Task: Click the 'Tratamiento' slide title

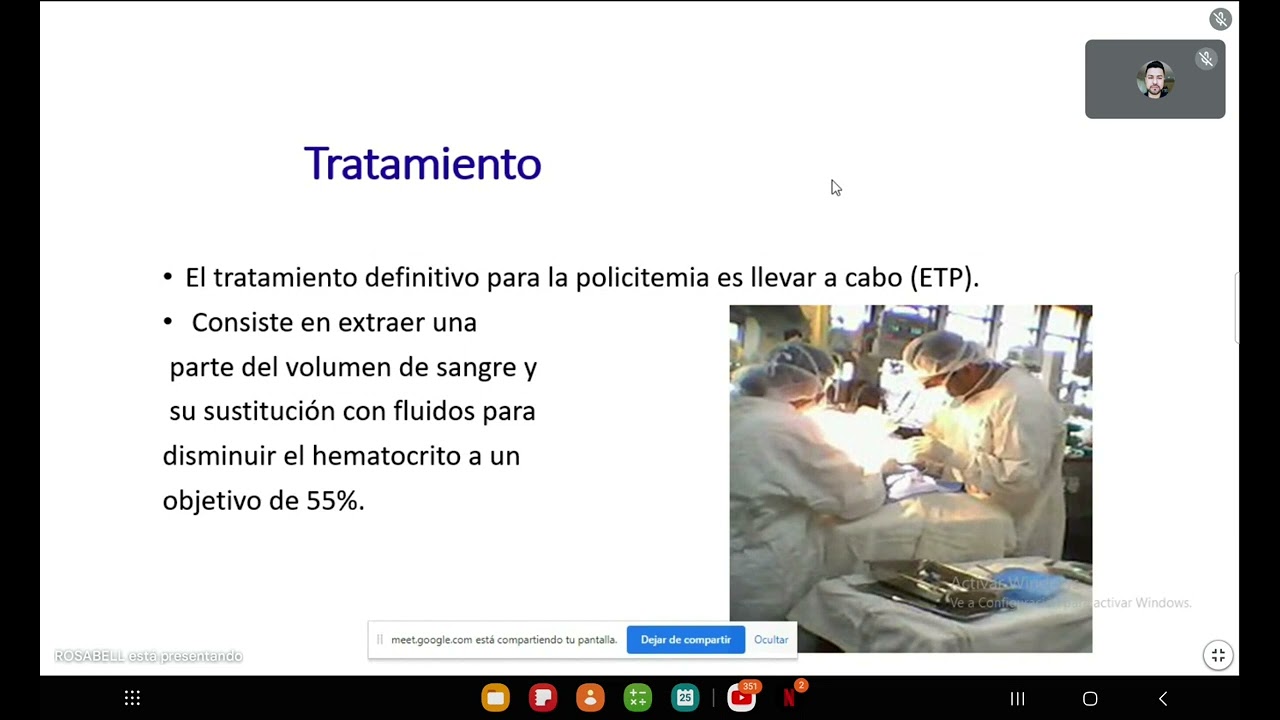Action: (x=422, y=163)
